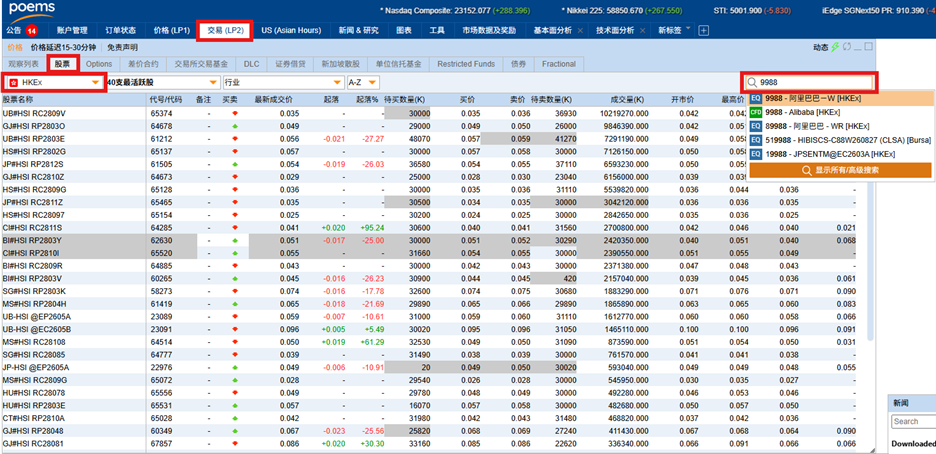Click the buy/sell icon for CI#HSI RC2811S
The width and height of the screenshot is (936, 454).
pyautogui.click(x=234, y=227)
